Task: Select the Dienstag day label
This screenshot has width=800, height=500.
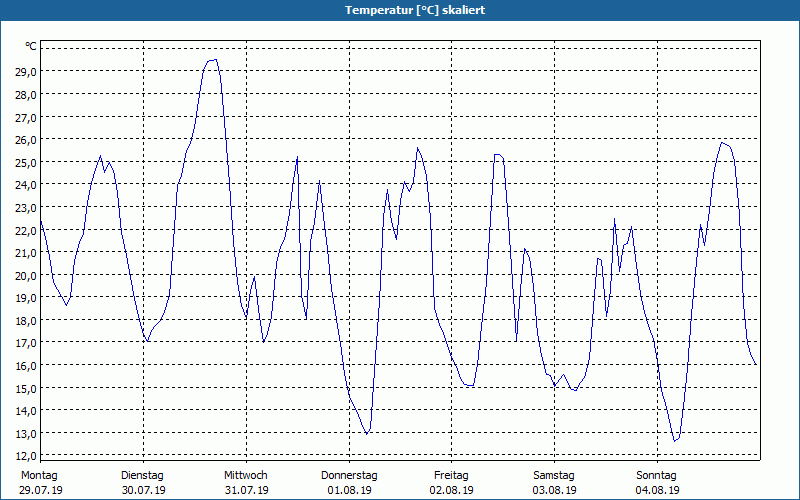Action: click(x=142, y=476)
